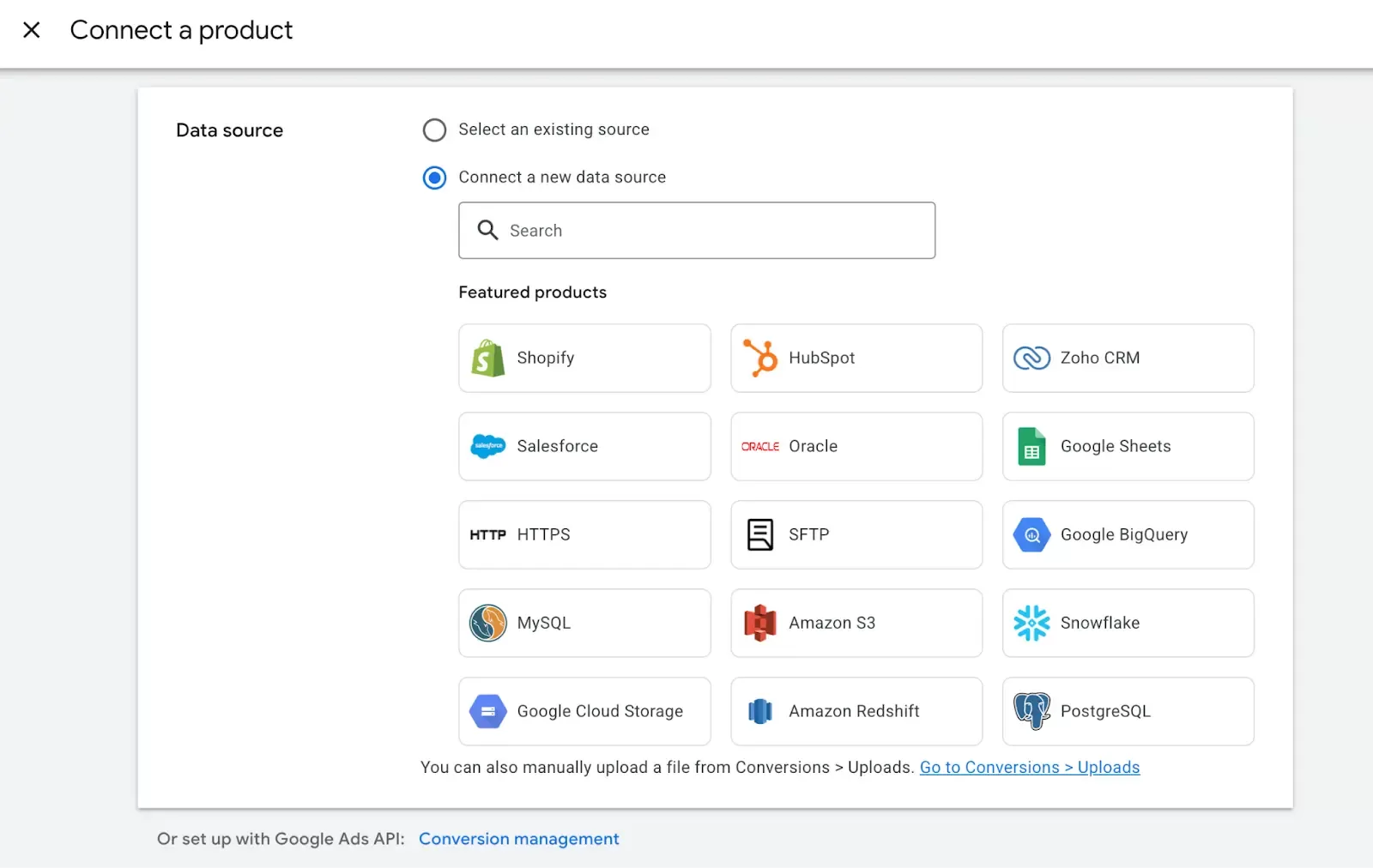Click the Google BigQuery hexagon icon
Viewport: 1373px width, 868px height.
pos(1031,534)
